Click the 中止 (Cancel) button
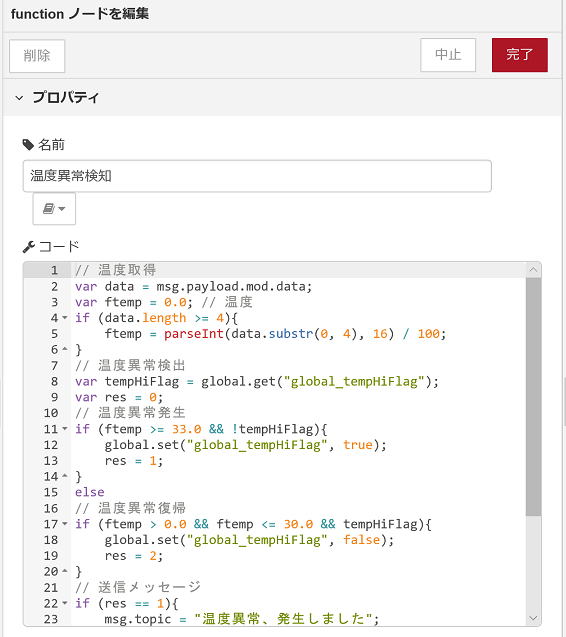Viewport: 566px width, 637px height. coord(448,55)
